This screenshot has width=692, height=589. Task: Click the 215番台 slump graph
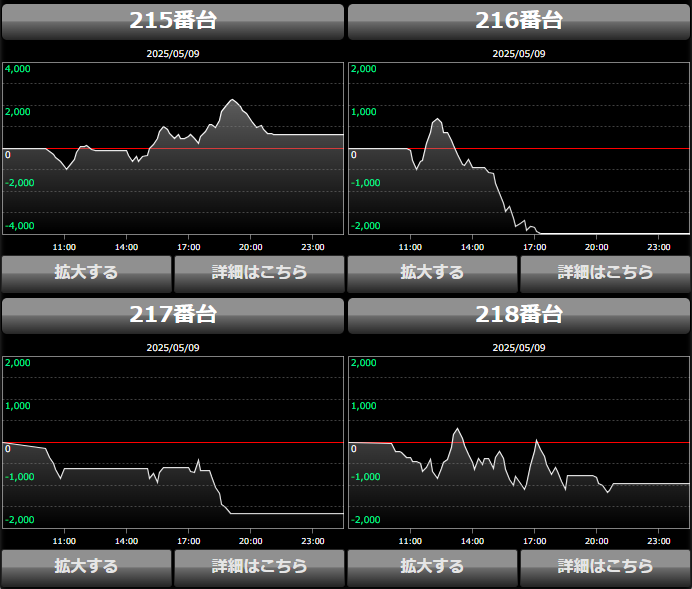[x=173, y=150]
